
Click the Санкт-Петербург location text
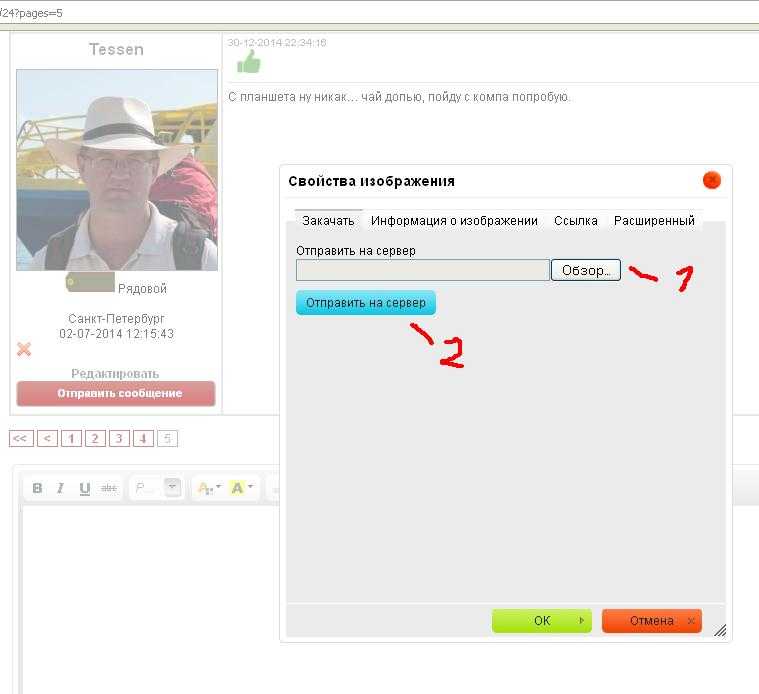[116, 318]
